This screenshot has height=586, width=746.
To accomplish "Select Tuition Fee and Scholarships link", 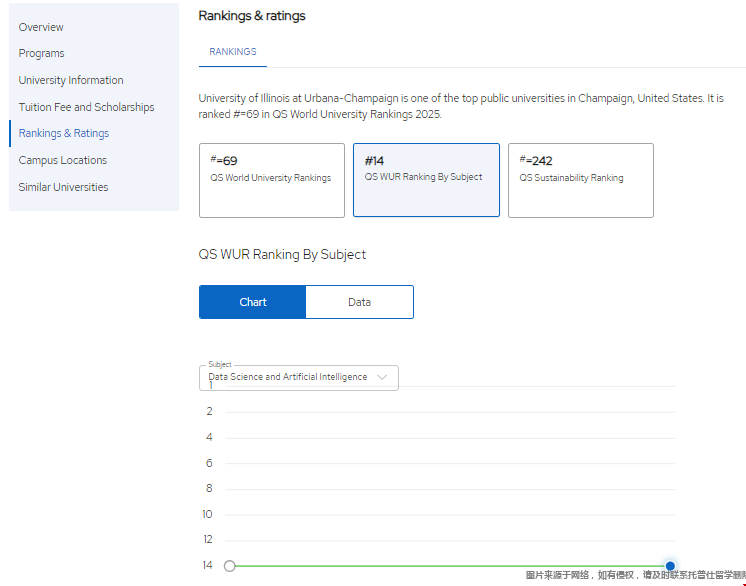I will (x=86, y=107).
